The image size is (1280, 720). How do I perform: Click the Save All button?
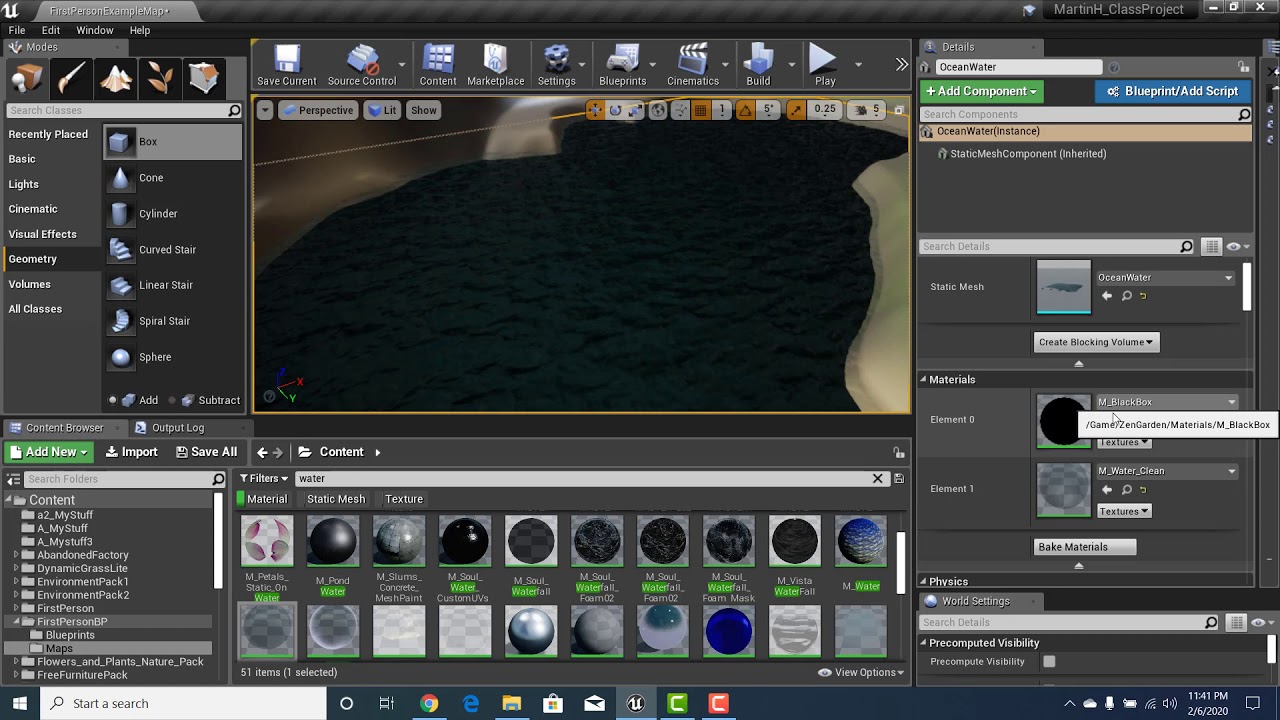[x=205, y=452]
